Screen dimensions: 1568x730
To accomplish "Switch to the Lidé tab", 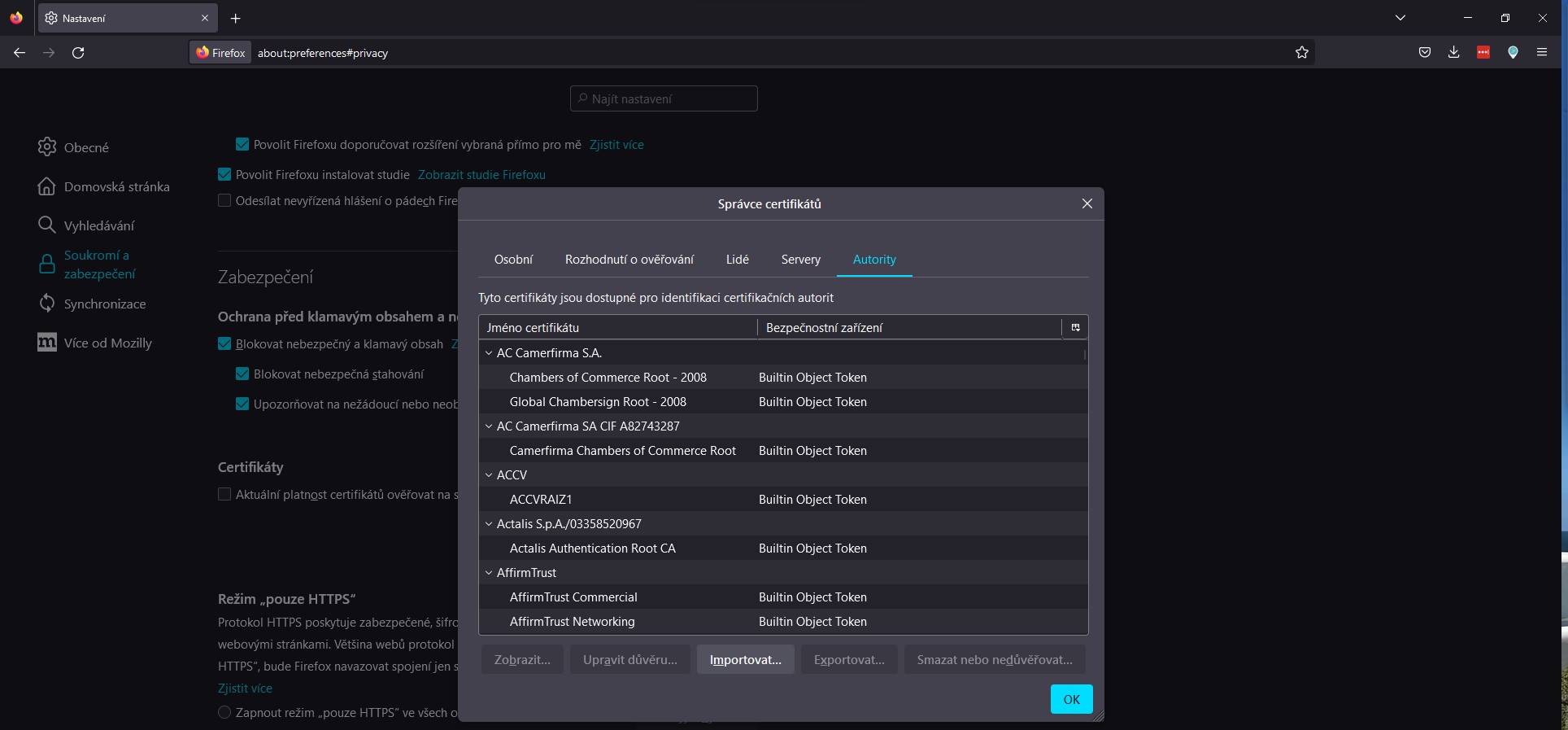I will 738,260.
